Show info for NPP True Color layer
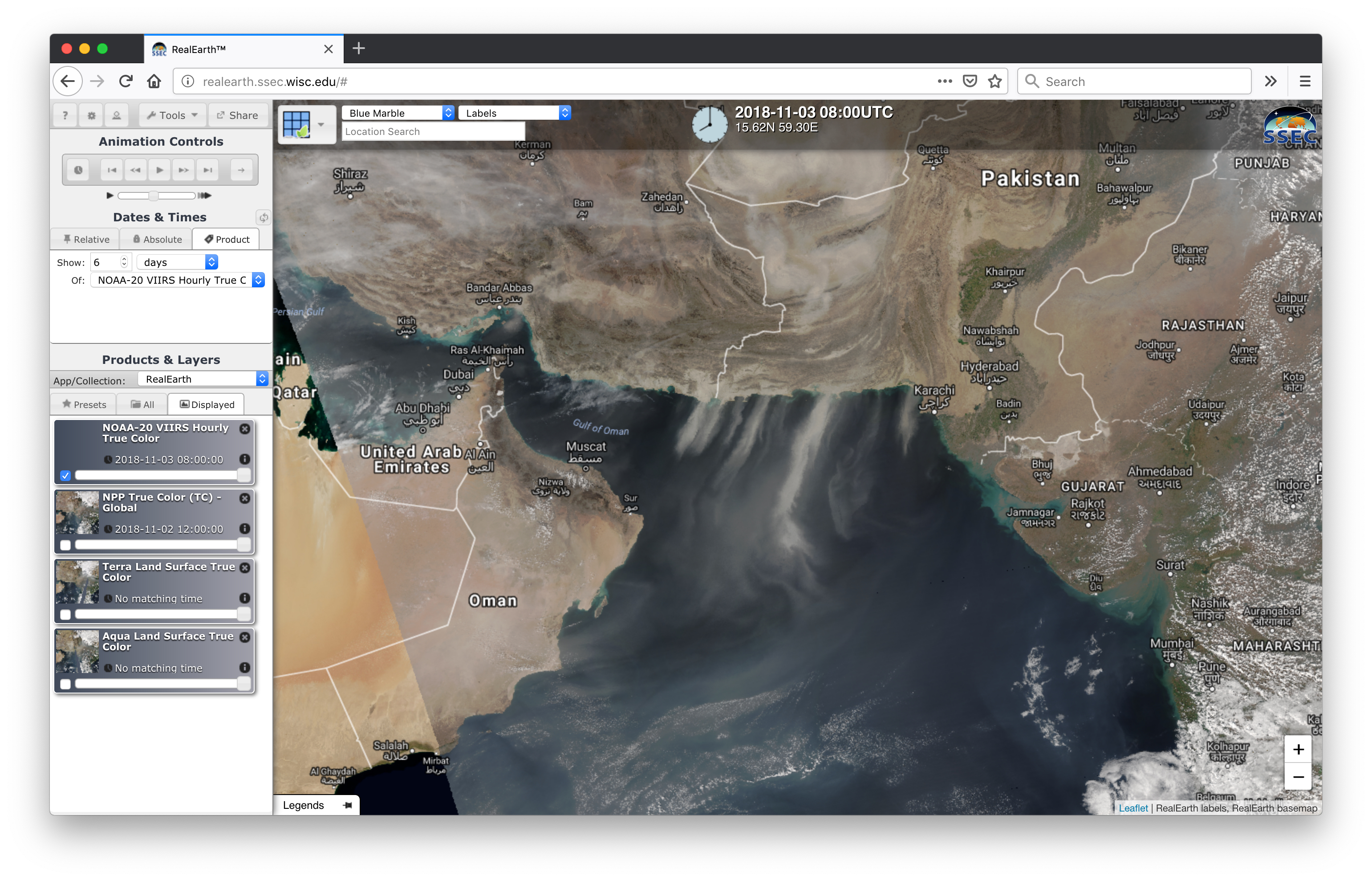 [x=245, y=529]
